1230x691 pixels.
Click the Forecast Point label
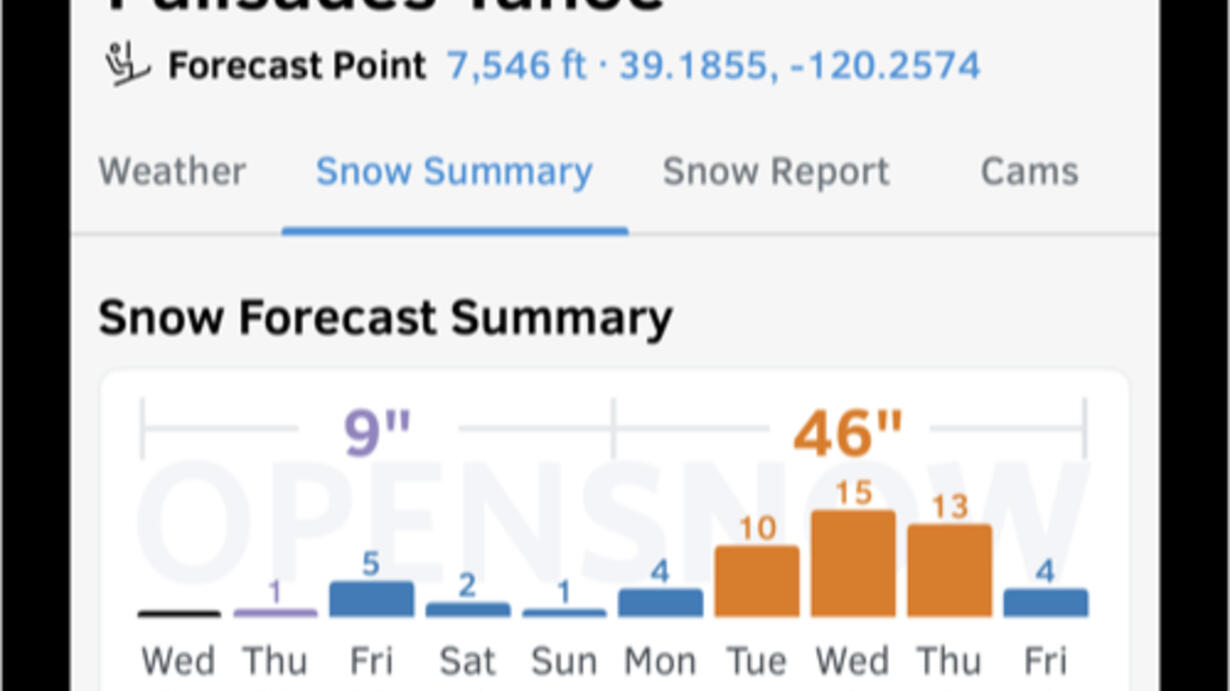coord(297,66)
